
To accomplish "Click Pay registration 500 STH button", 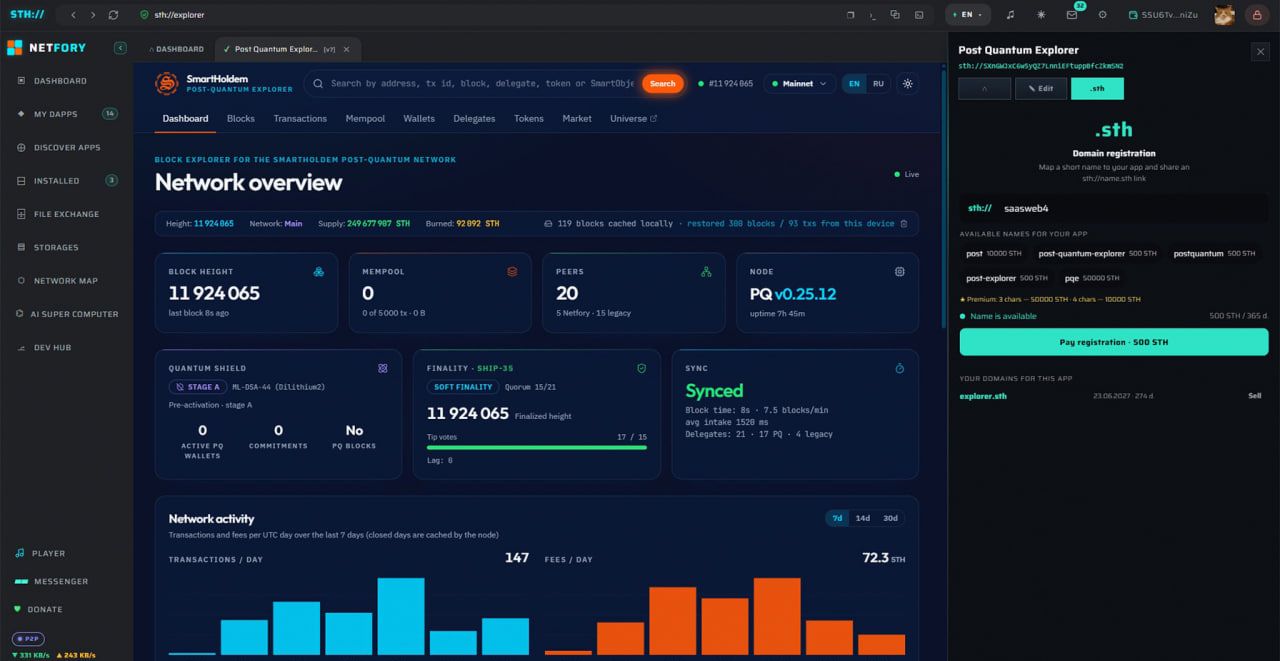I will 1114,342.
